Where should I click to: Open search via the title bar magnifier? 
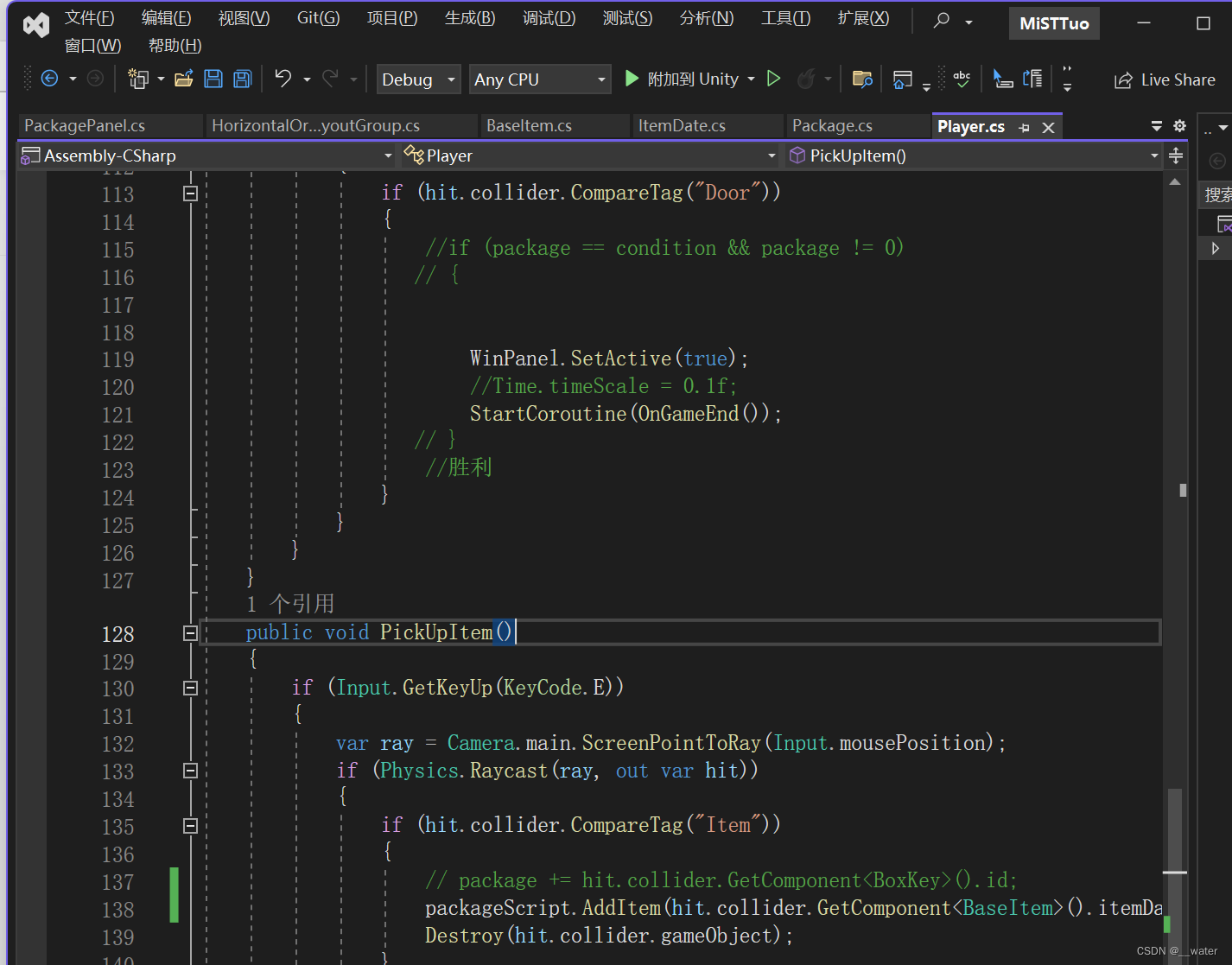click(941, 18)
